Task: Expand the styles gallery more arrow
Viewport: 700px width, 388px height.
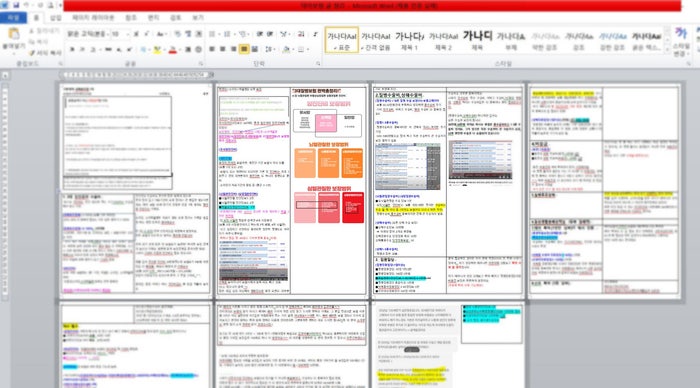Action: (x=667, y=50)
